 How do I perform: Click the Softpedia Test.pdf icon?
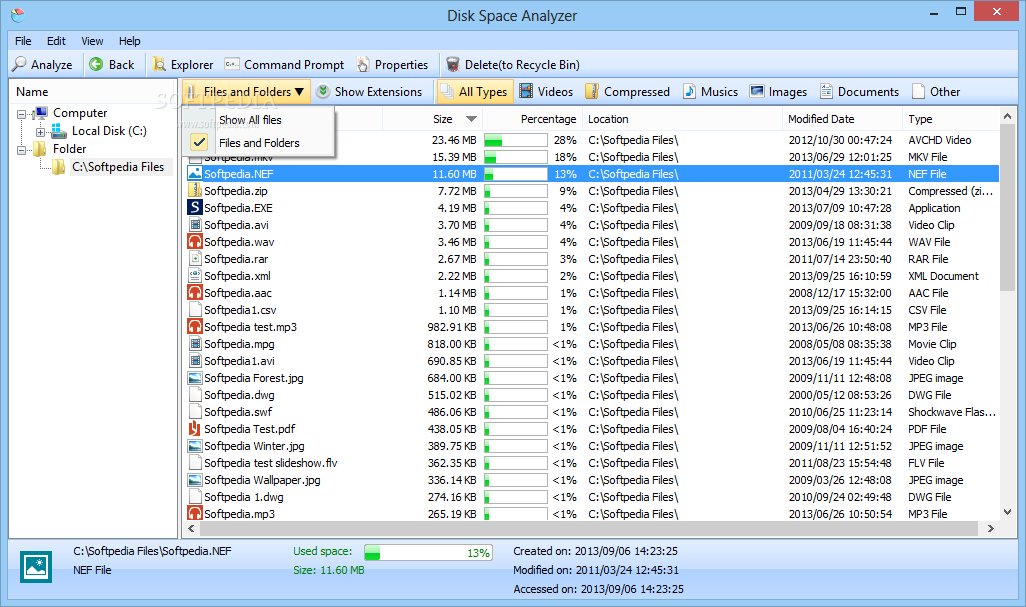coord(194,428)
